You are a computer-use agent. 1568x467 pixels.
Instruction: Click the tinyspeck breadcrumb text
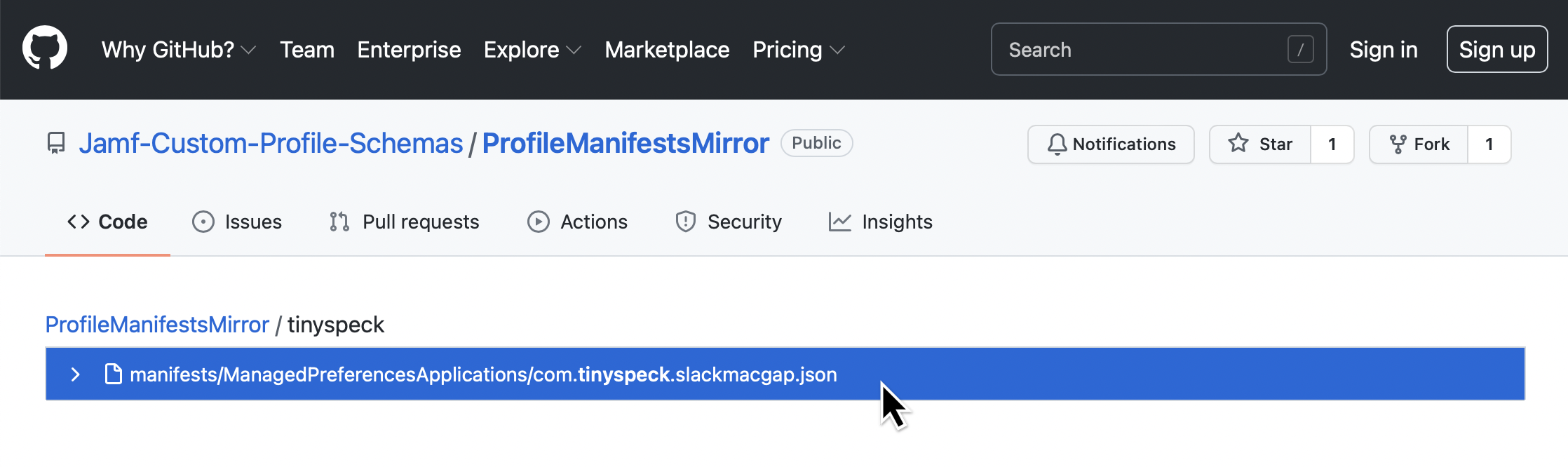point(336,325)
